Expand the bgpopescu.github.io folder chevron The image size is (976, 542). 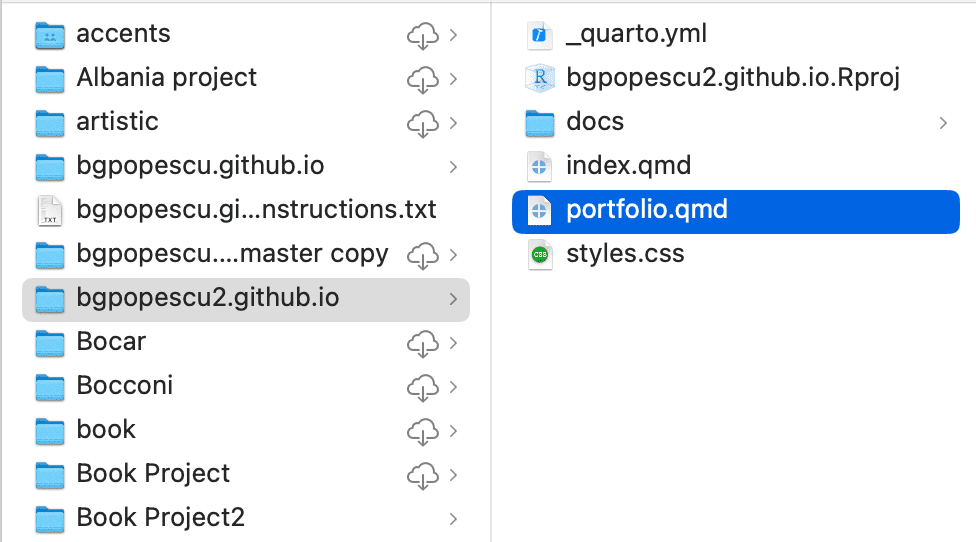pos(453,166)
